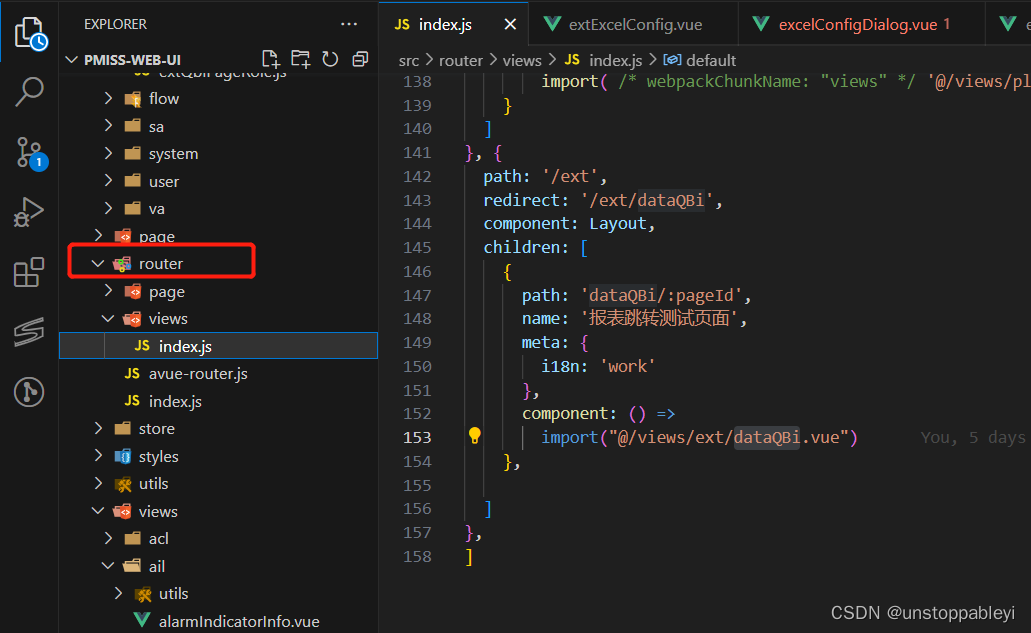Image resolution: width=1031 pixels, height=633 pixels.
Task: Expand page folder inside router
Action: (108, 291)
